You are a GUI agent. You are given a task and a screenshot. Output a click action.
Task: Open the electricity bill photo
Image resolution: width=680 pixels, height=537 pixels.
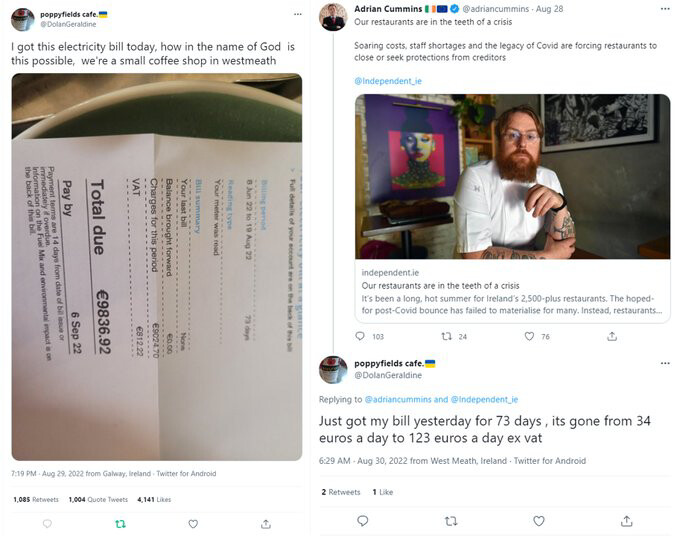[157, 267]
